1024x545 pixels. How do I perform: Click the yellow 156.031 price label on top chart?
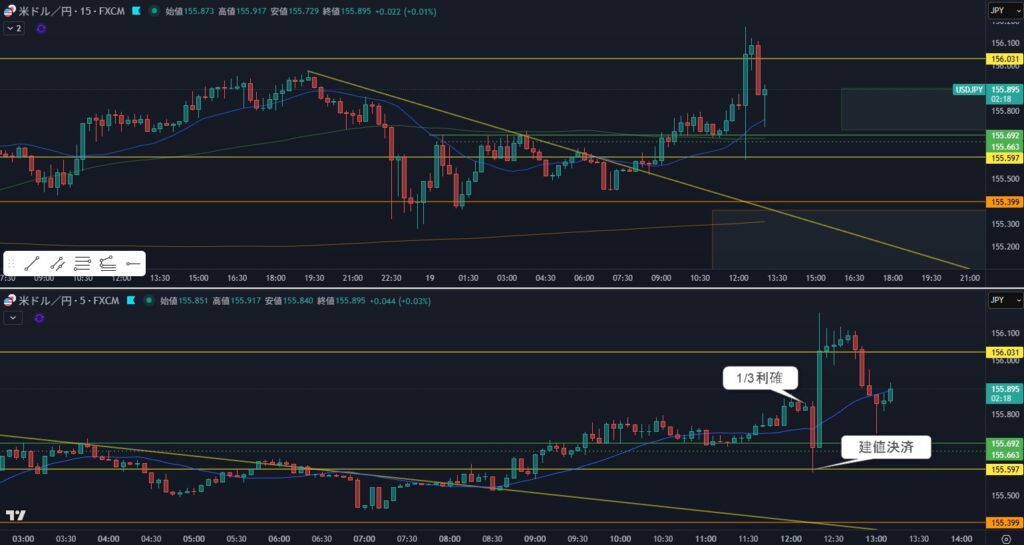pos(1003,59)
